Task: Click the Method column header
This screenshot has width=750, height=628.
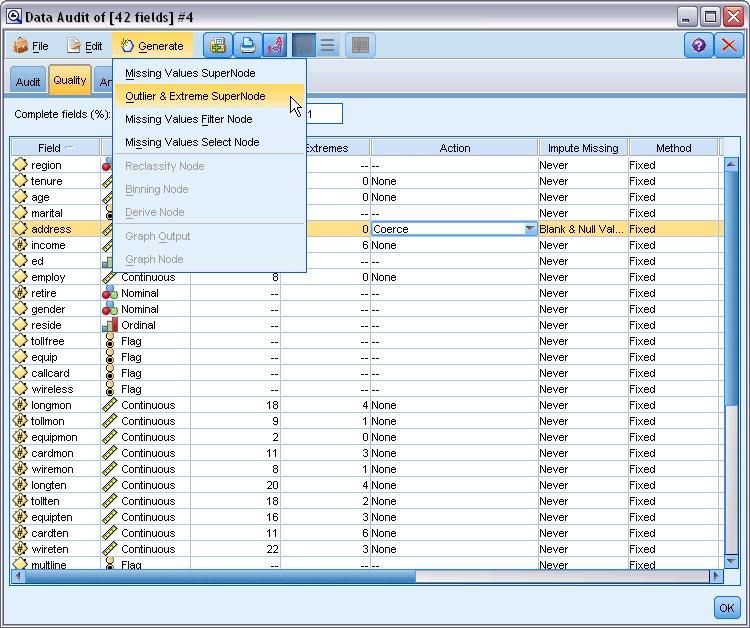Action: pos(673,148)
